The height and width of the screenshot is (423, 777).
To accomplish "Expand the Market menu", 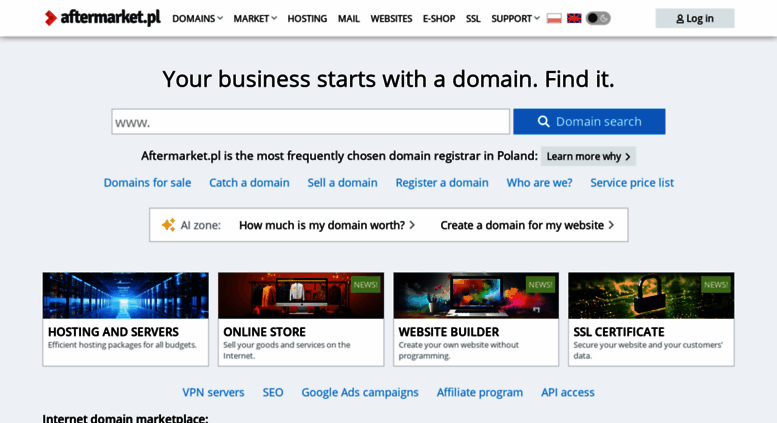I will coord(255,19).
